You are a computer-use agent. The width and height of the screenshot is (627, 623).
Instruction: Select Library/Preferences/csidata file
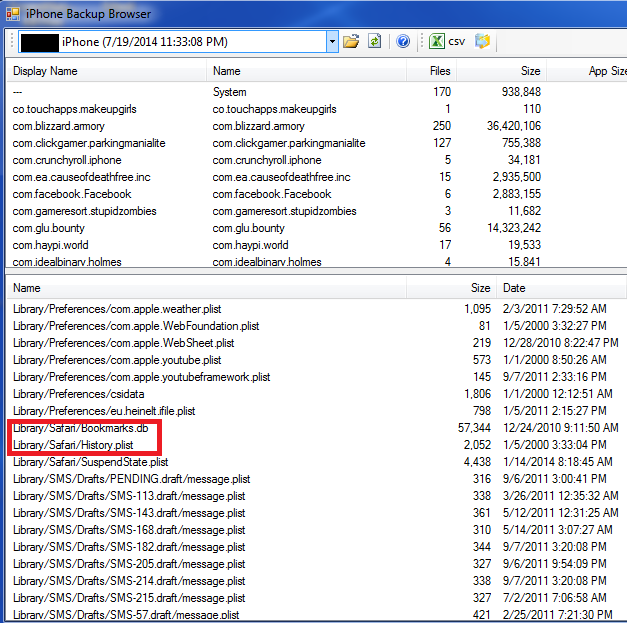pyautogui.click(x=317, y=394)
